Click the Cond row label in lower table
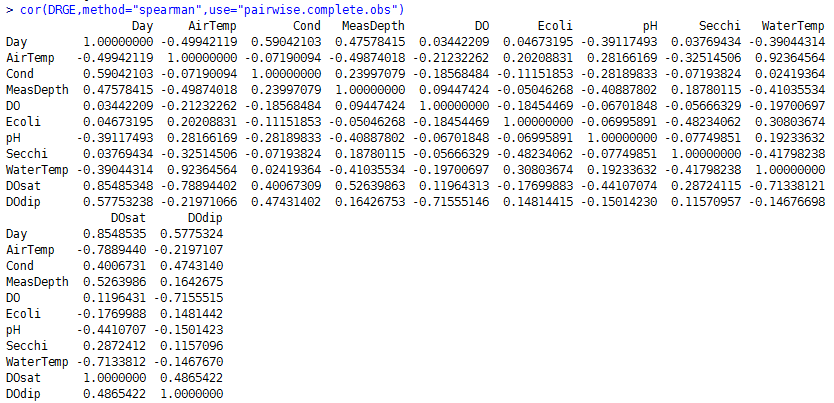This screenshot has width=834, height=403. 20,265
